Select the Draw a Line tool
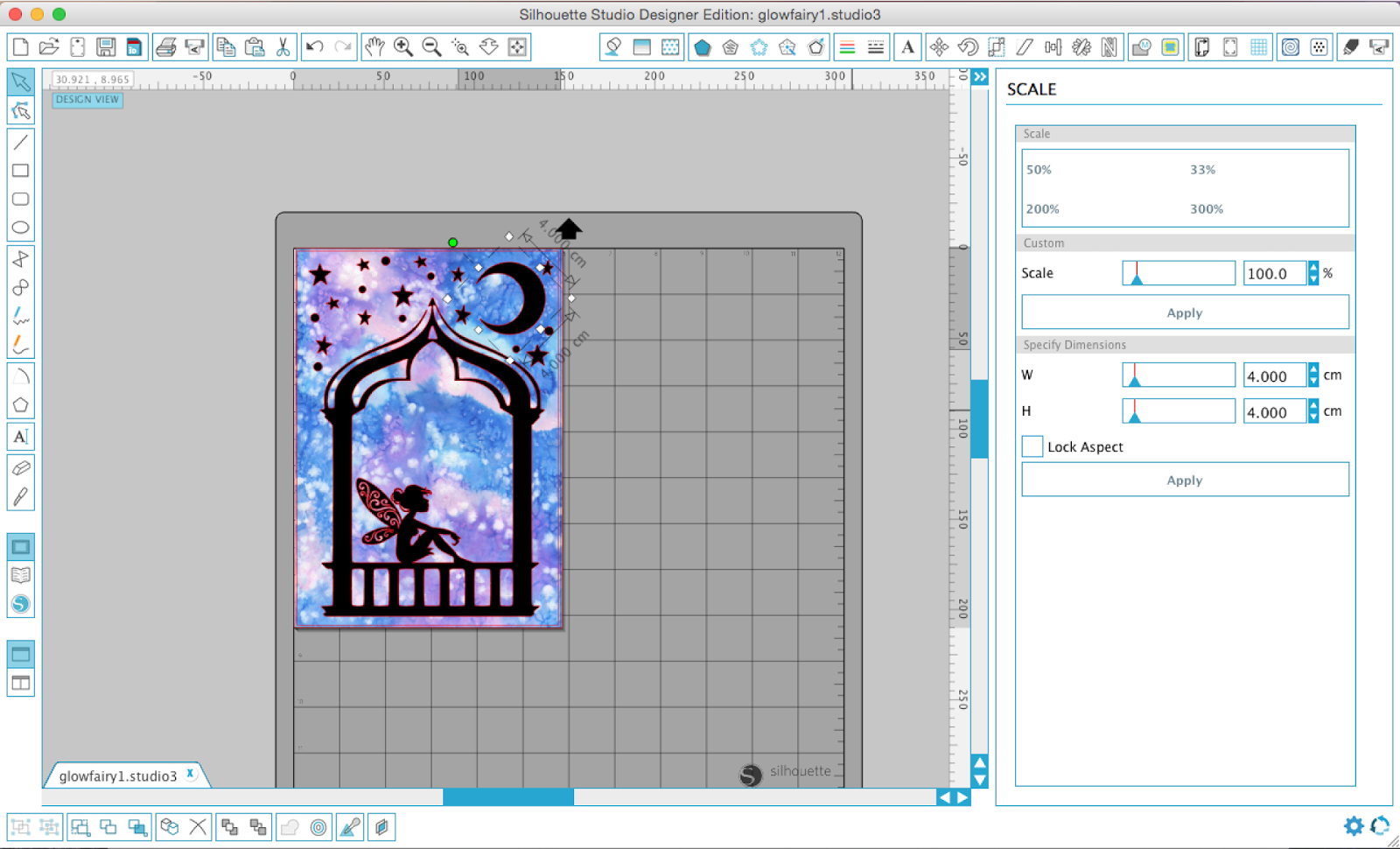Image resolution: width=1400 pixels, height=849 pixels. [21, 142]
